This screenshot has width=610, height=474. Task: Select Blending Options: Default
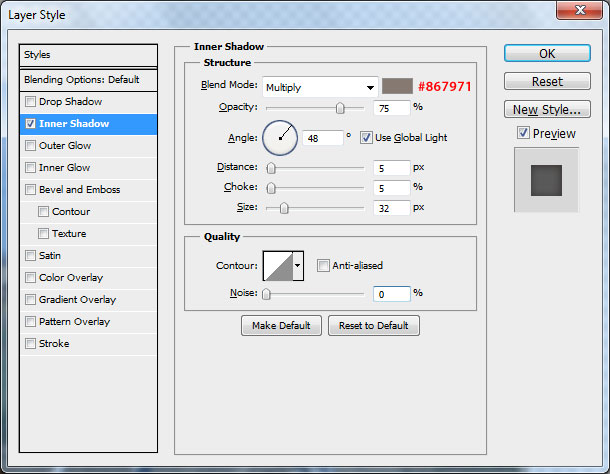[x=88, y=80]
